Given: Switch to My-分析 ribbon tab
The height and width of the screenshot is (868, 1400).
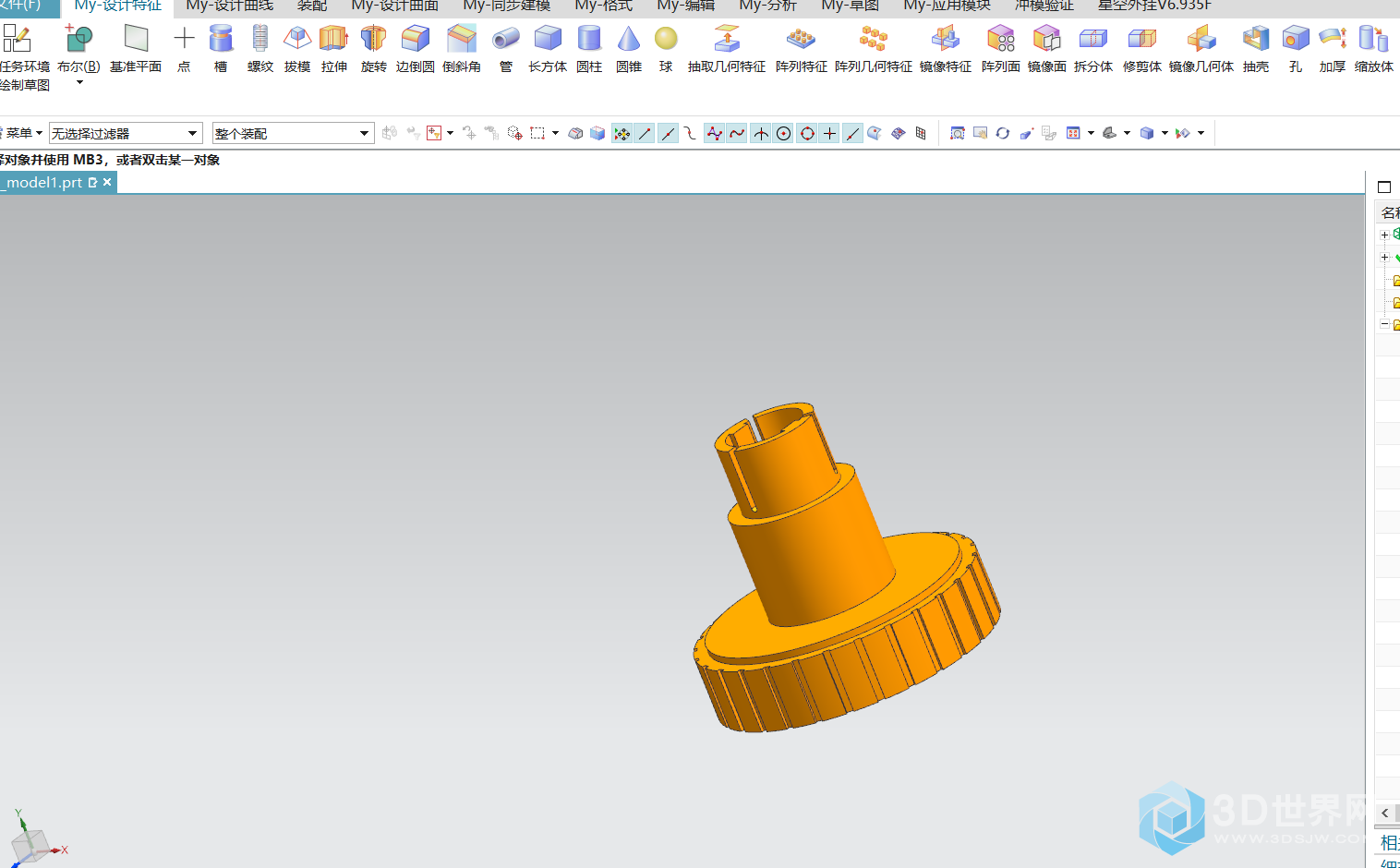Looking at the screenshot, I should pyautogui.click(x=767, y=6).
